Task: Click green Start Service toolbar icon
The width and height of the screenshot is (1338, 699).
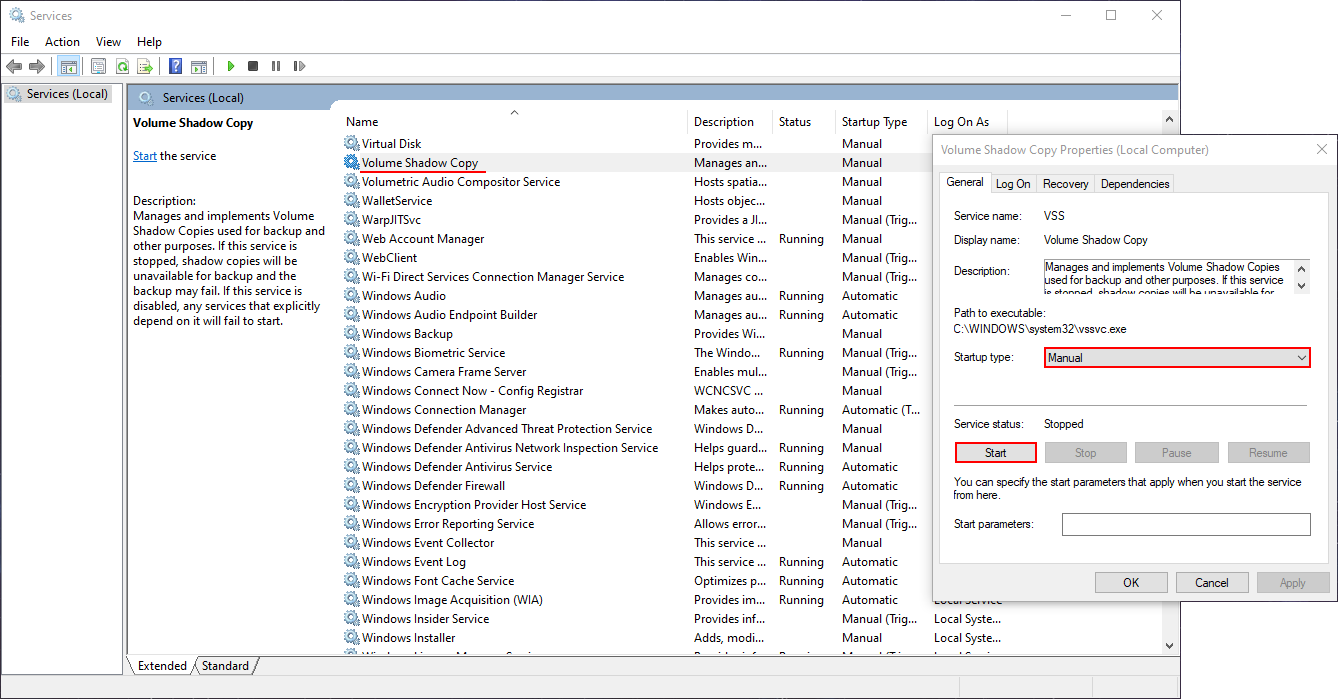Action: [x=231, y=66]
